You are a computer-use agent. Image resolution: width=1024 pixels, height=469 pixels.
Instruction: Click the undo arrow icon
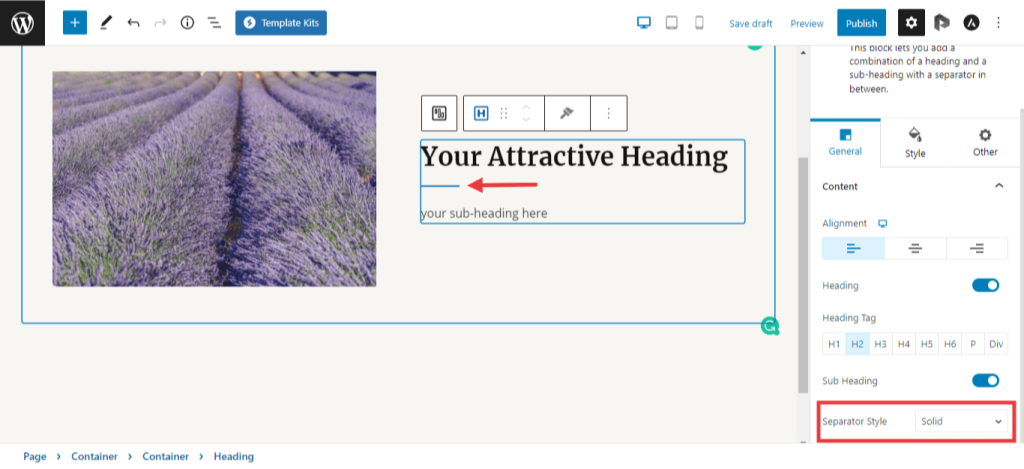(x=133, y=22)
